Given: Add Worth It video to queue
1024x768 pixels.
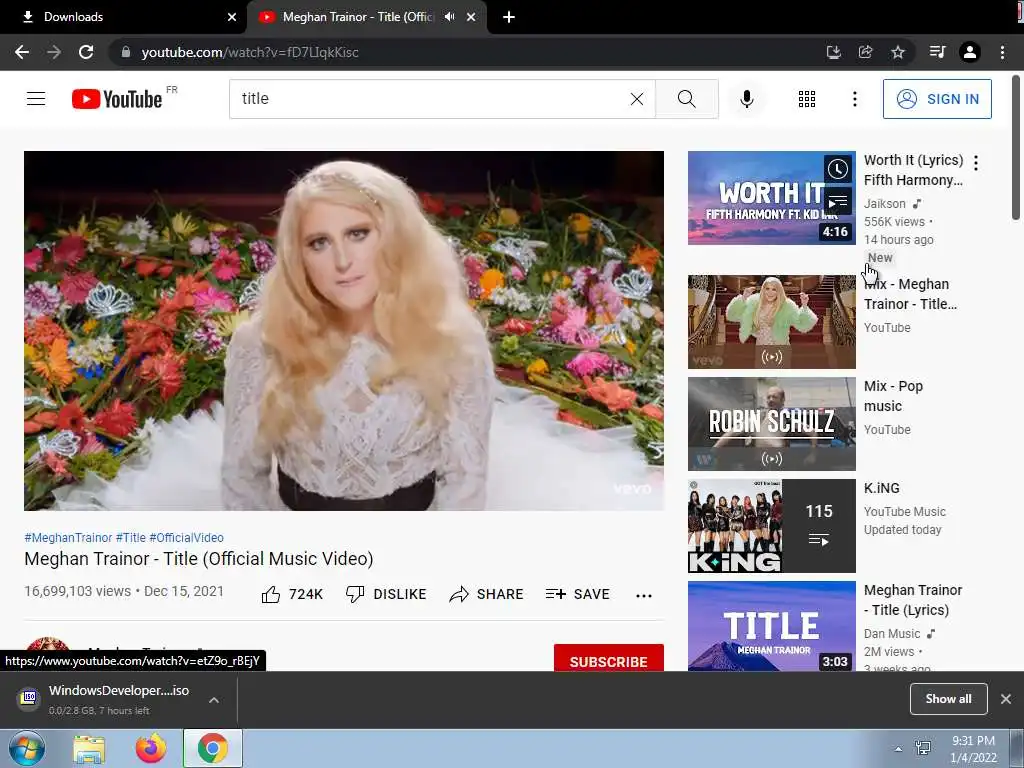Looking at the screenshot, I should click(x=838, y=201).
